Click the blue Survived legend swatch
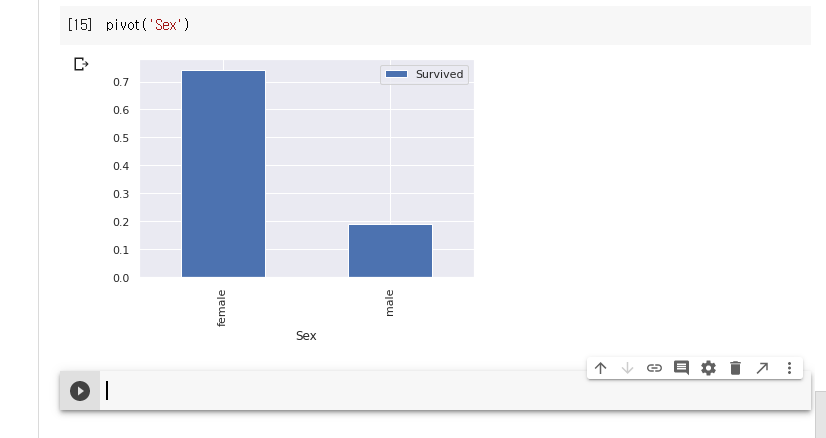The width and height of the screenshot is (826, 438). (397, 75)
